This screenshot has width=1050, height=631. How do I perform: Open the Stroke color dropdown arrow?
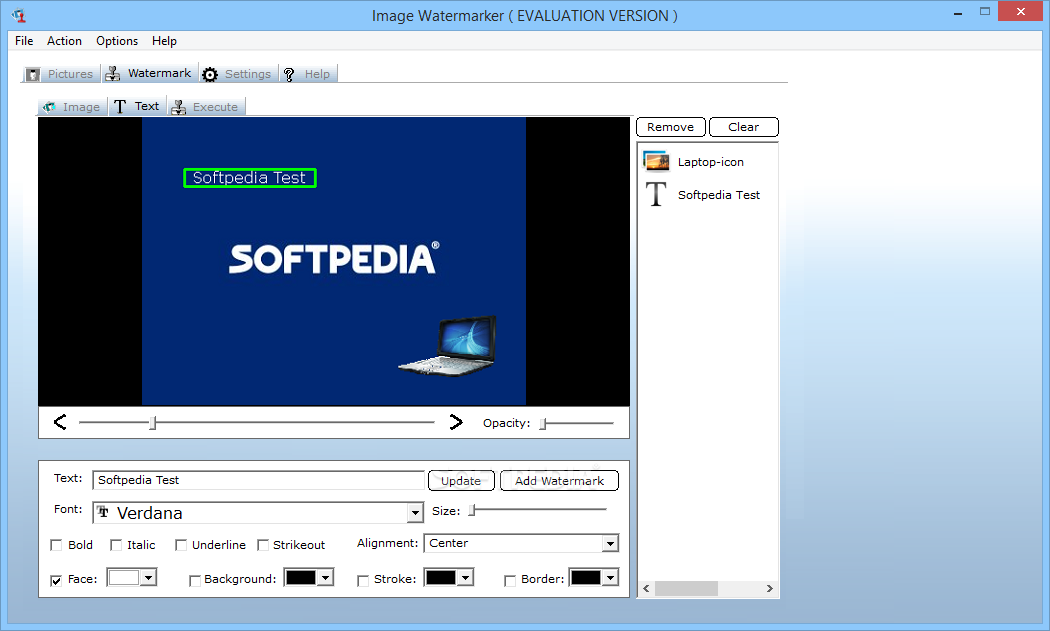[466, 577]
